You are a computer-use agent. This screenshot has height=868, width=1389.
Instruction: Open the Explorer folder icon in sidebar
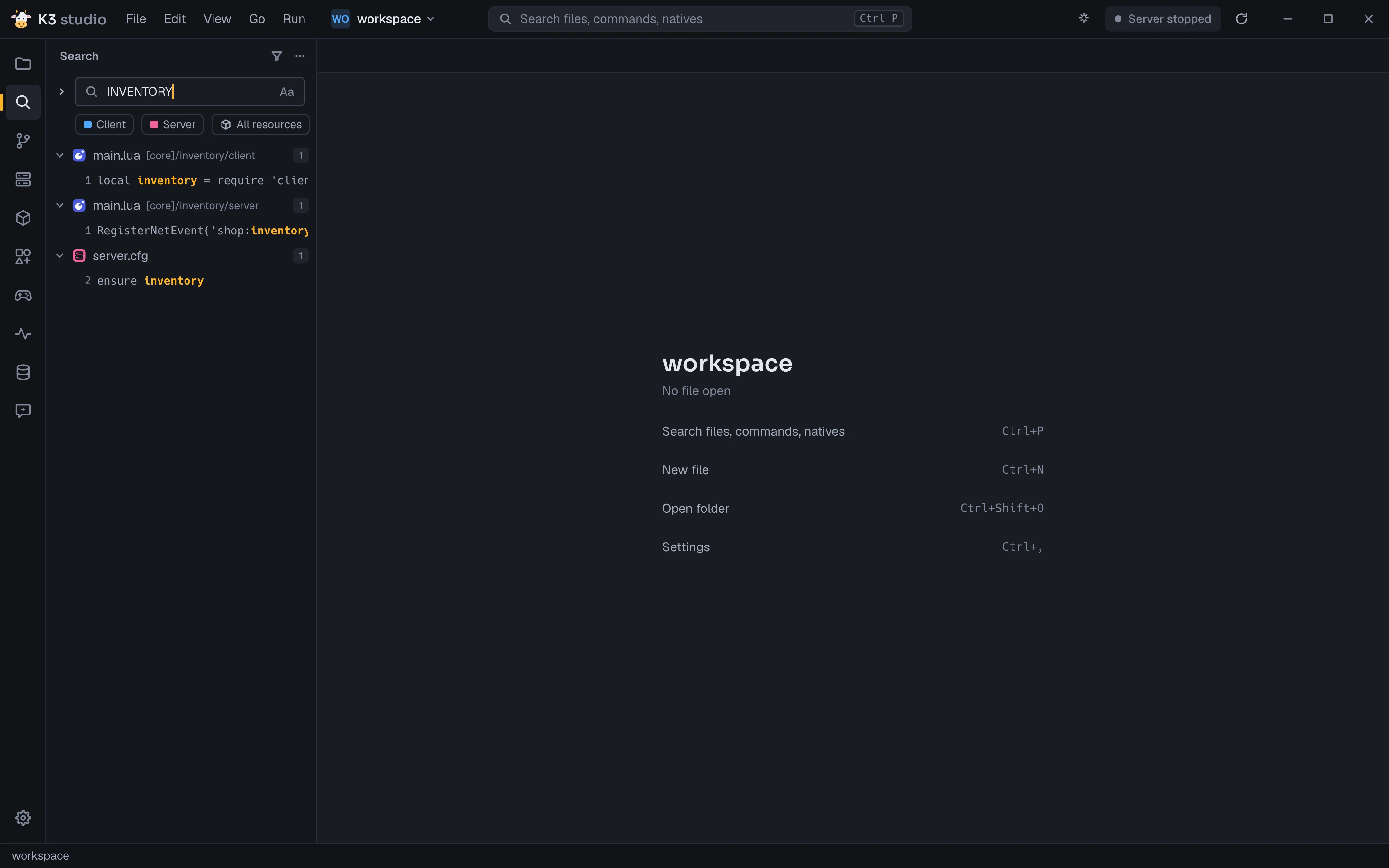pos(23,64)
